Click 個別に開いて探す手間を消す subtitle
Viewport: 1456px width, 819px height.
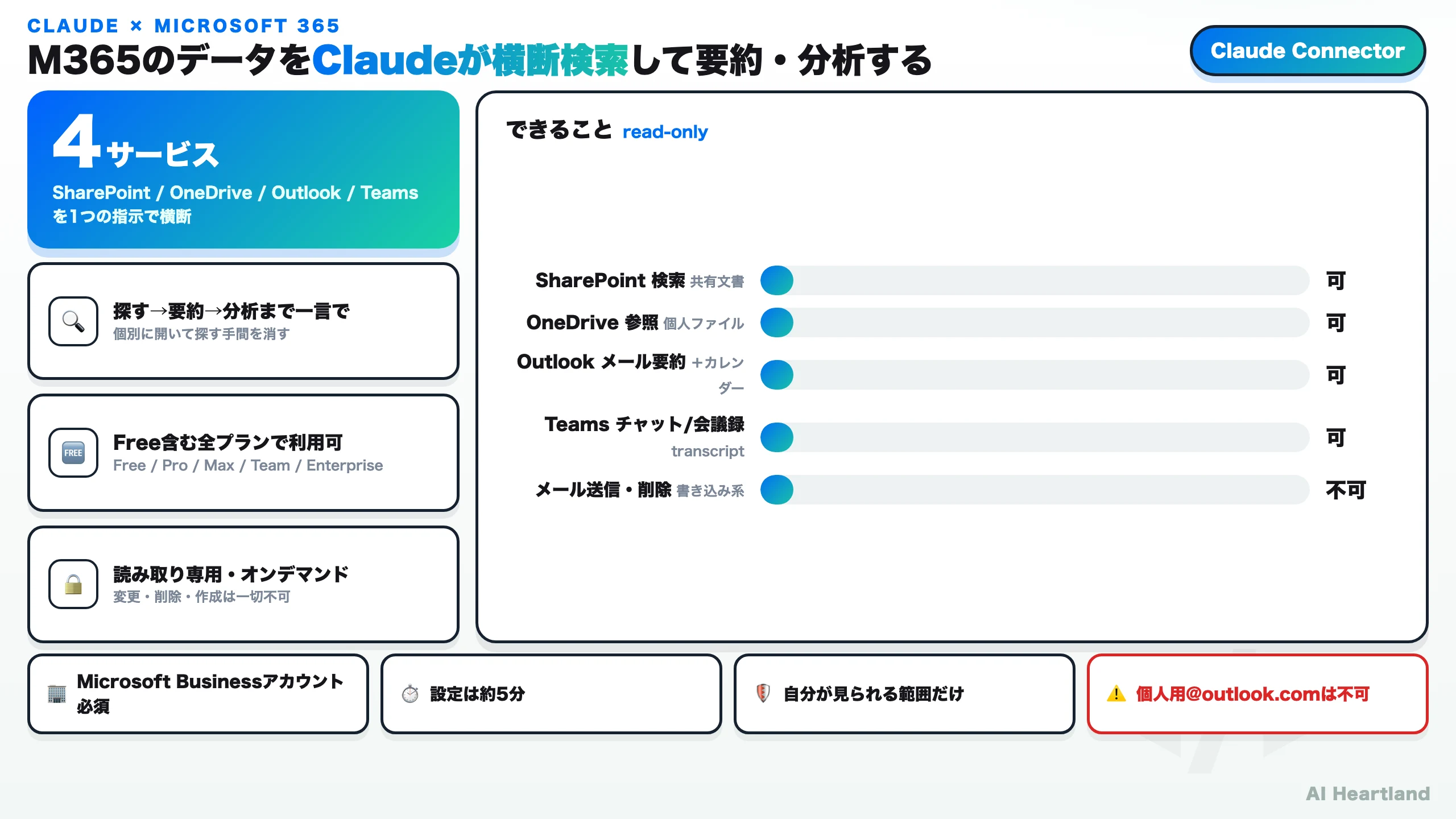201,334
